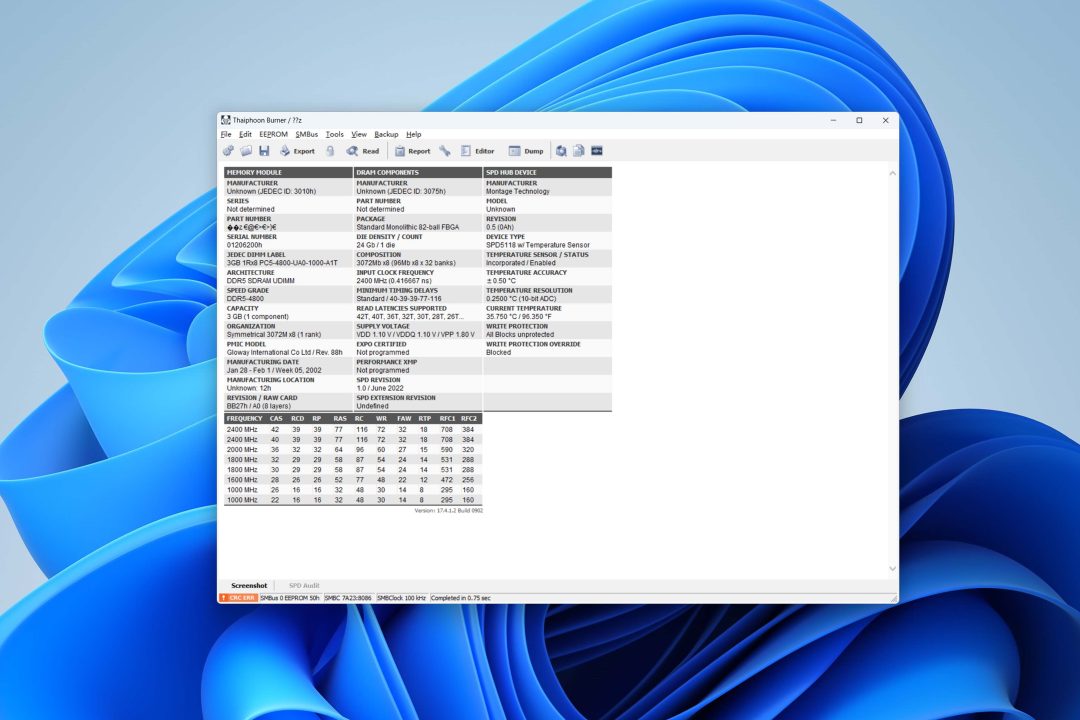Open the Backup menu

[x=386, y=134]
